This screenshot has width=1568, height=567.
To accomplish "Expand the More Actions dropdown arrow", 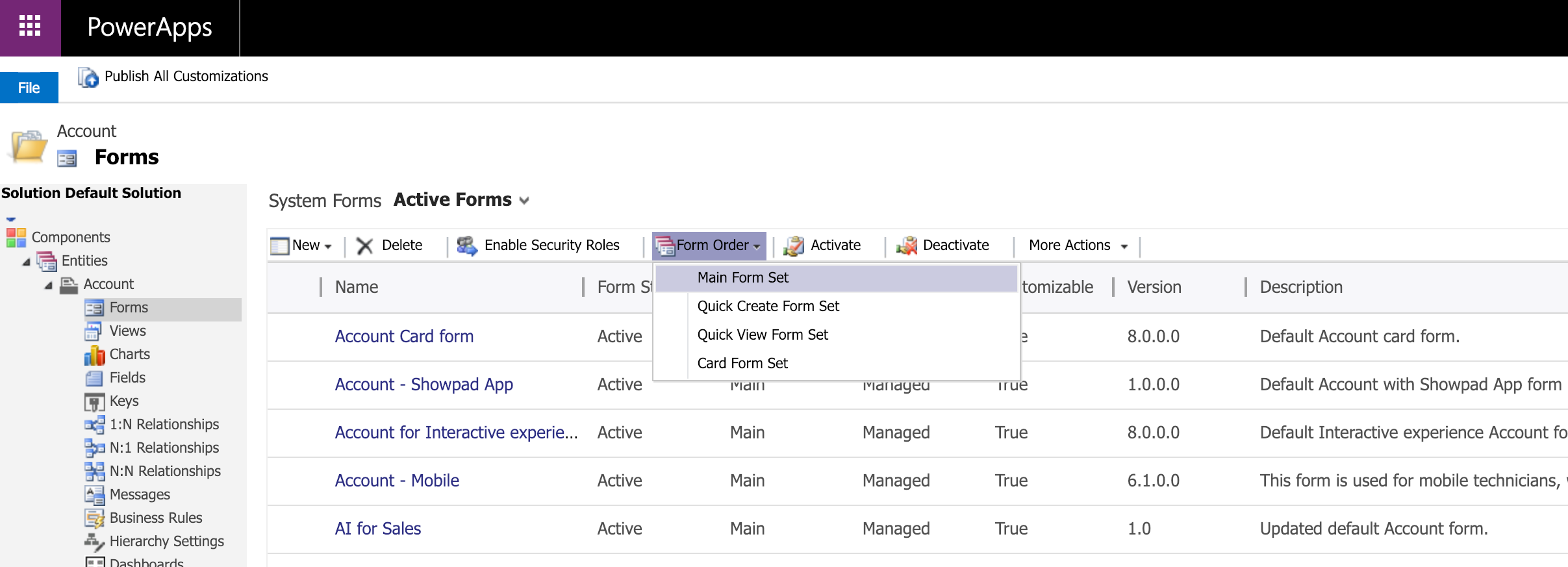I will point(1124,247).
